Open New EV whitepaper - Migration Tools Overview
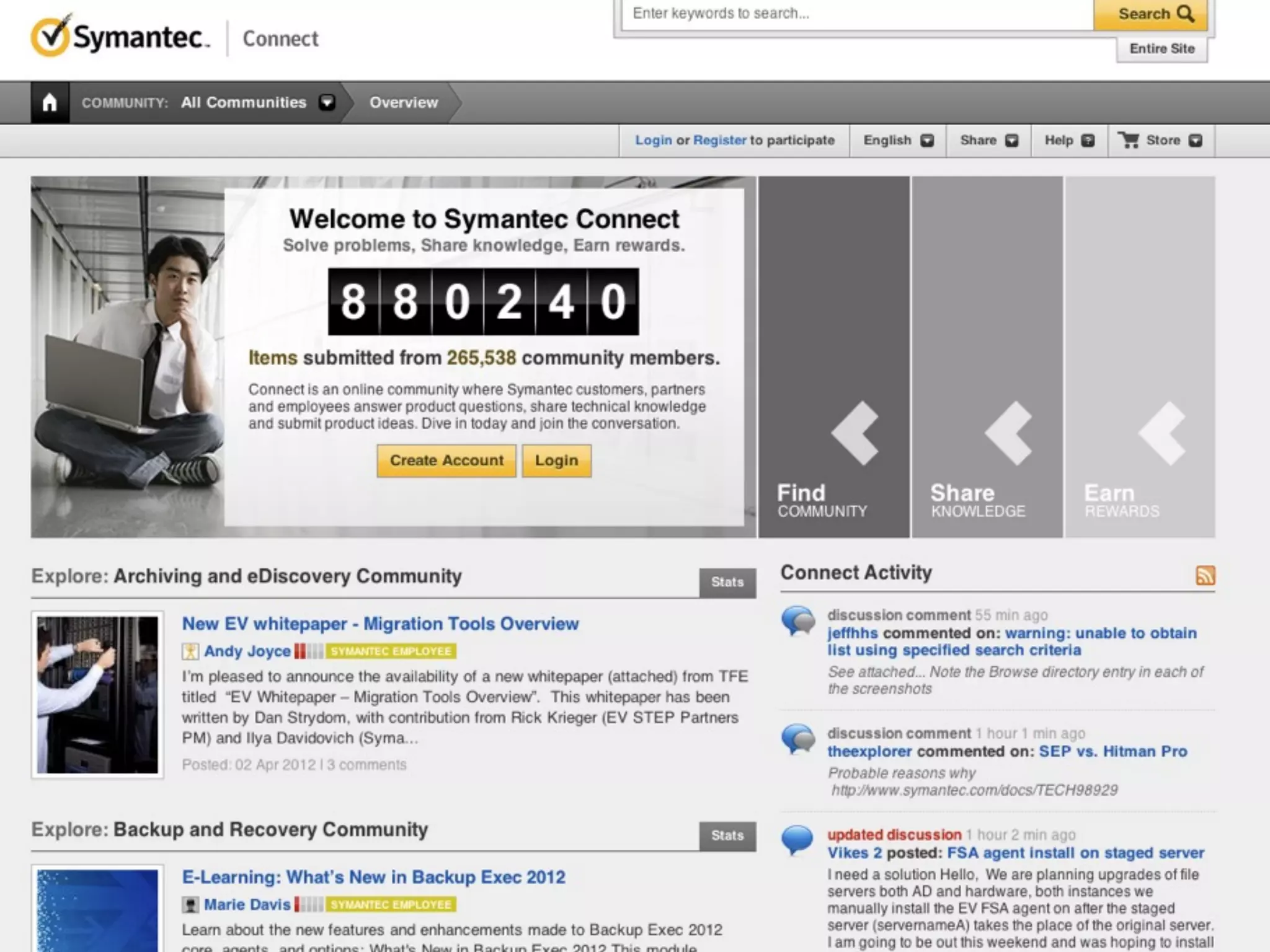This screenshot has width=1270, height=952. coord(380,624)
